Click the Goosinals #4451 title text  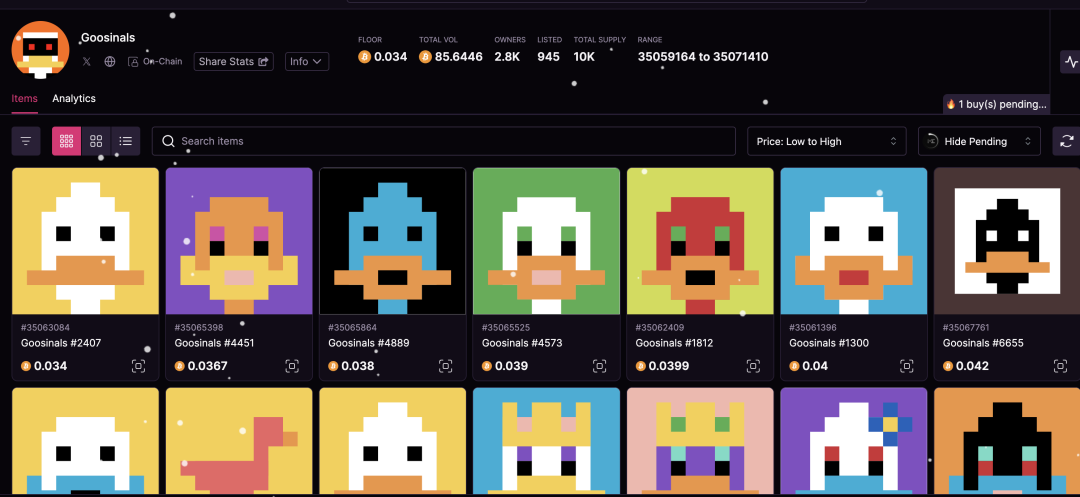click(215, 343)
